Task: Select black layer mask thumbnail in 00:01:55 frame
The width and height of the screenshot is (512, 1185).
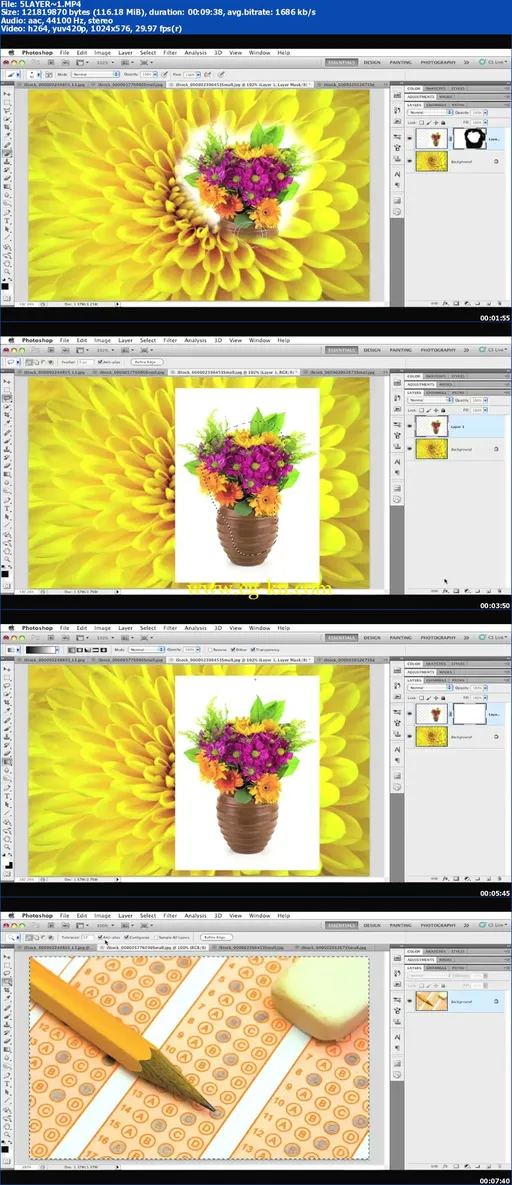Action: coord(470,138)
